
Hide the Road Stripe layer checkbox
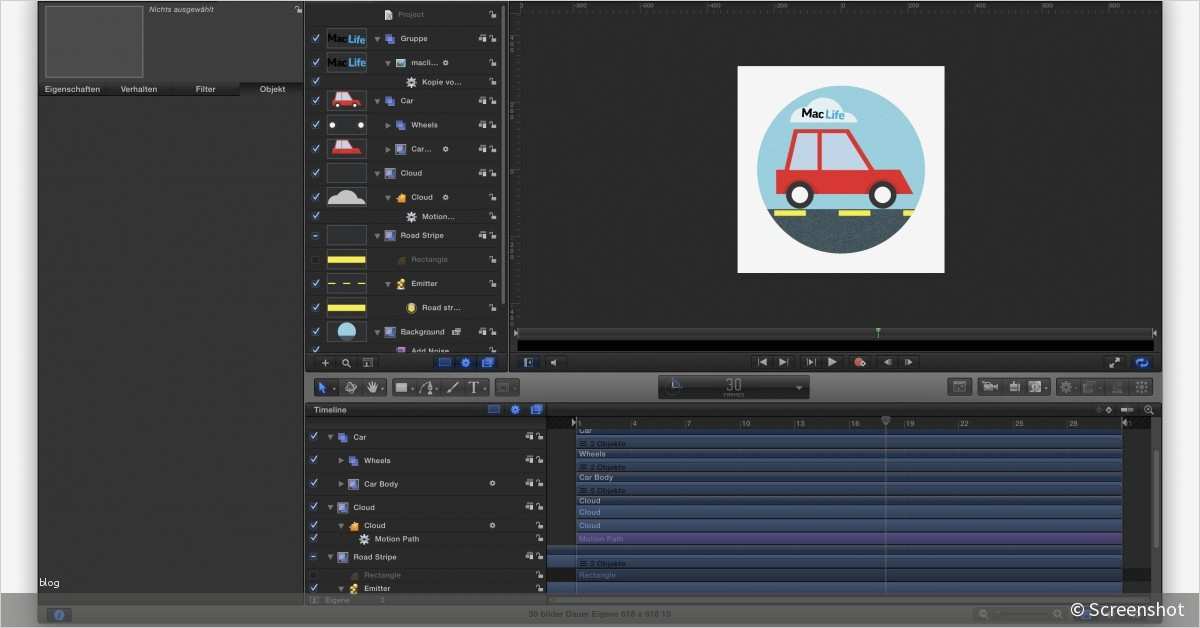tap(314, 235)
